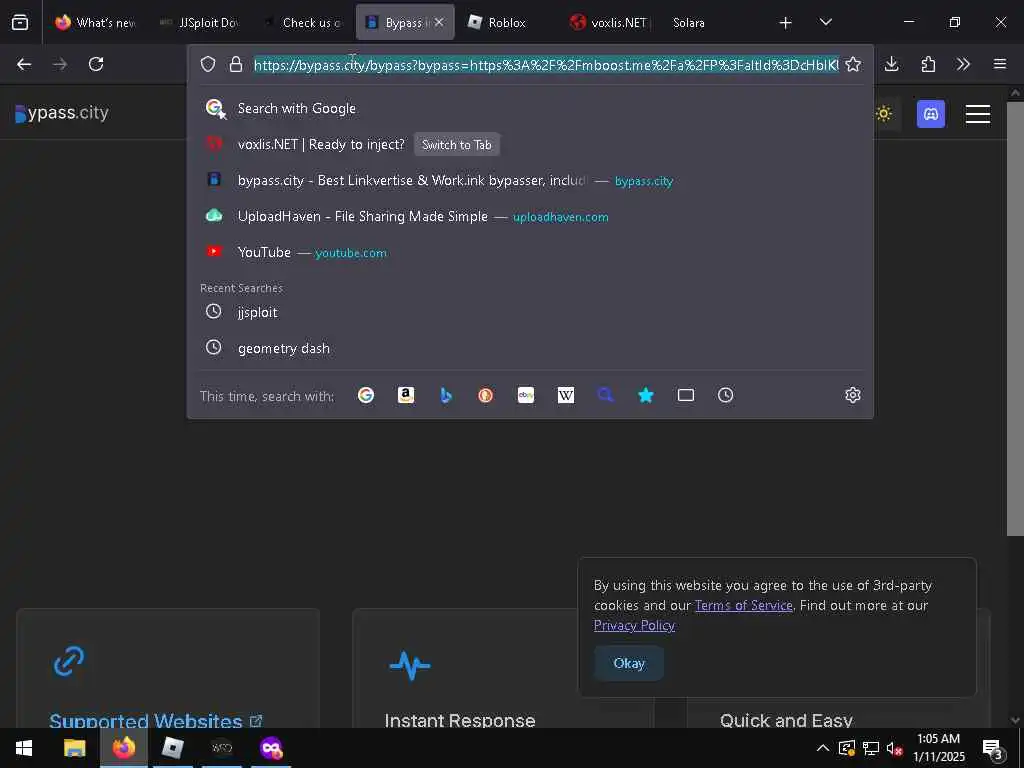Open Terms of Service link
Image resolution: width=1024 pixels, height=768 pixels.
(743, 605)
